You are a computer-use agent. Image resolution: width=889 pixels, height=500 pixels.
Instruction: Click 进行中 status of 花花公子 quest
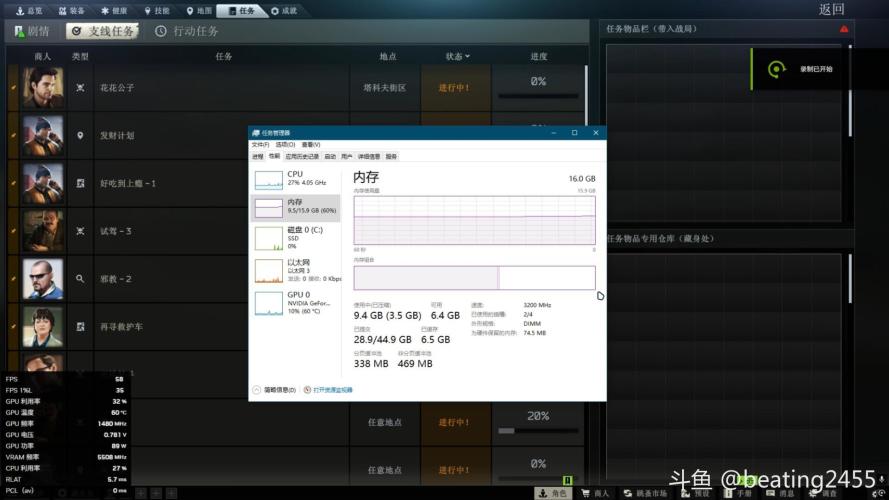[x=456, y=87]
